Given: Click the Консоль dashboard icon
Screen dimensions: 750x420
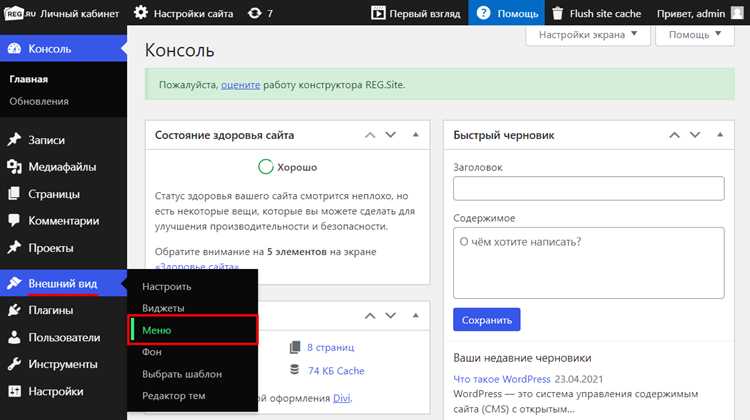Looking at the screenshot, I should (14, 48).
